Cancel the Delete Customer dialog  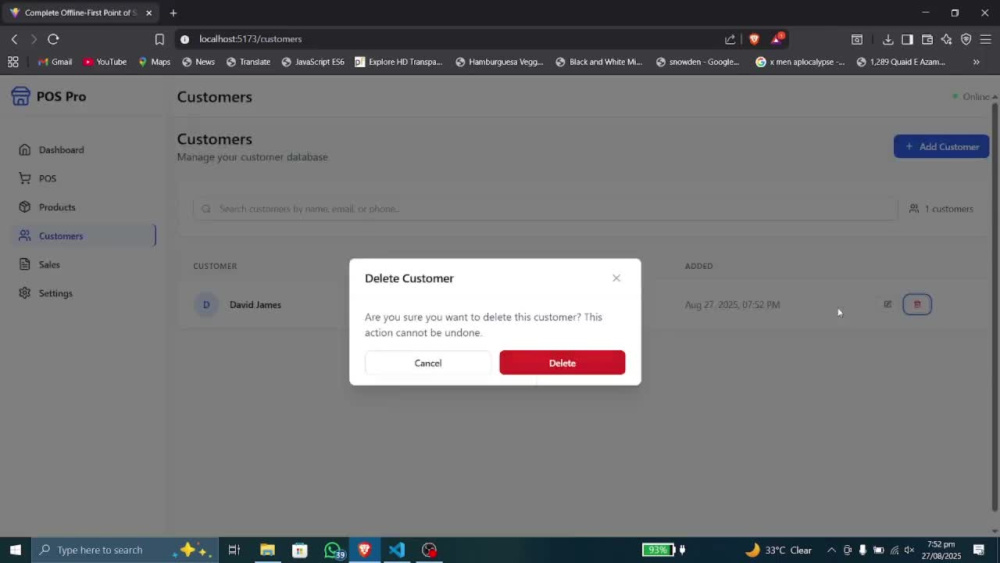pyautogui.click(x=428, y=362)
